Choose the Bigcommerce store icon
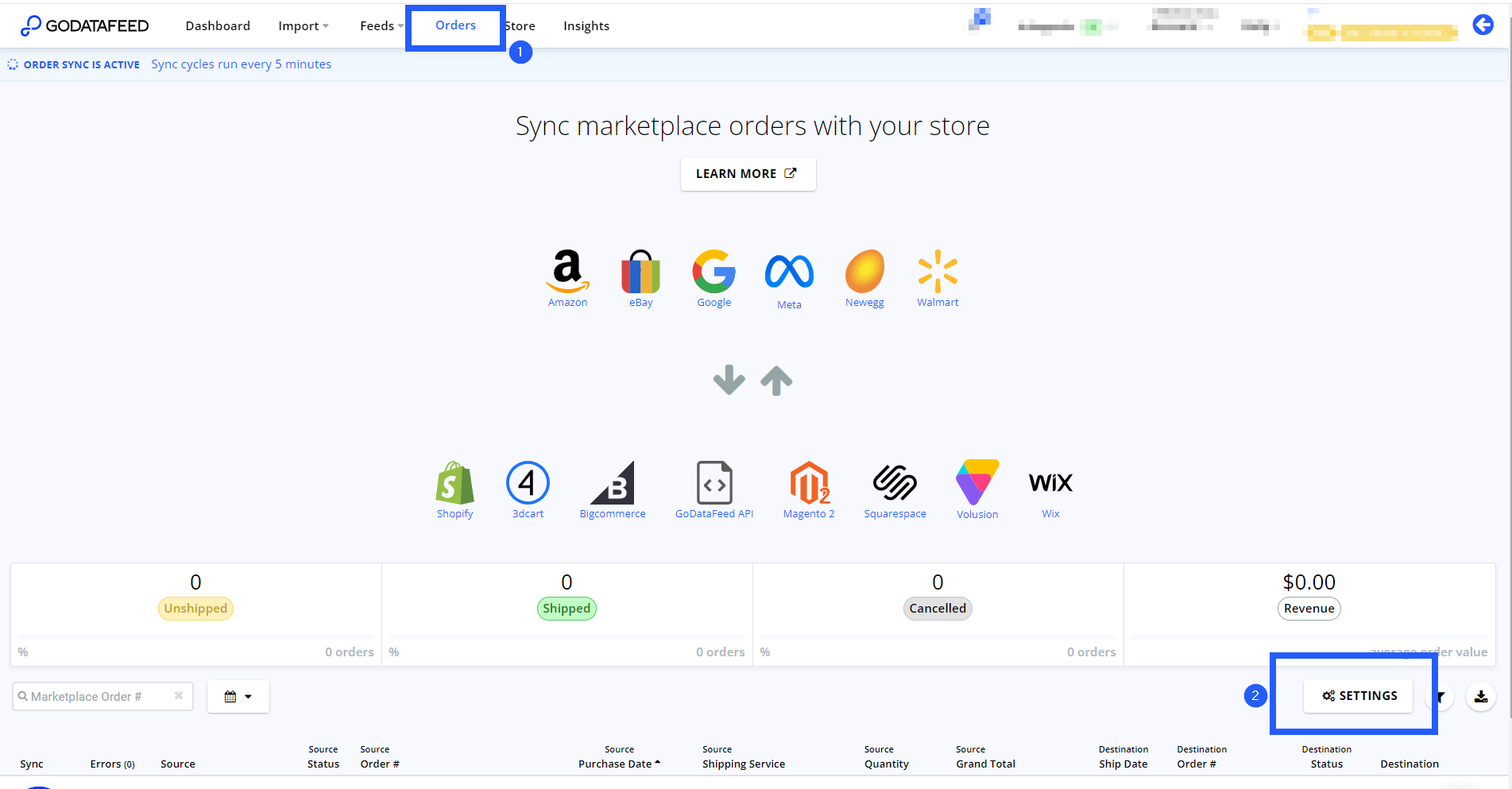 click(613, 482)
